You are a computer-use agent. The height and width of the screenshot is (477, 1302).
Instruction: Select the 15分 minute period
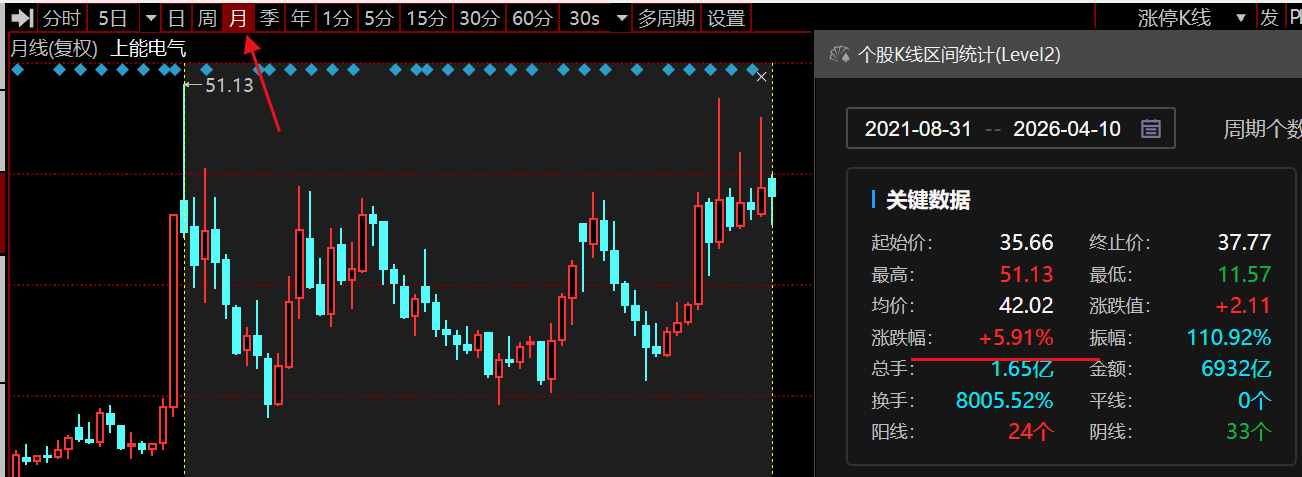[x=427, y=18]
